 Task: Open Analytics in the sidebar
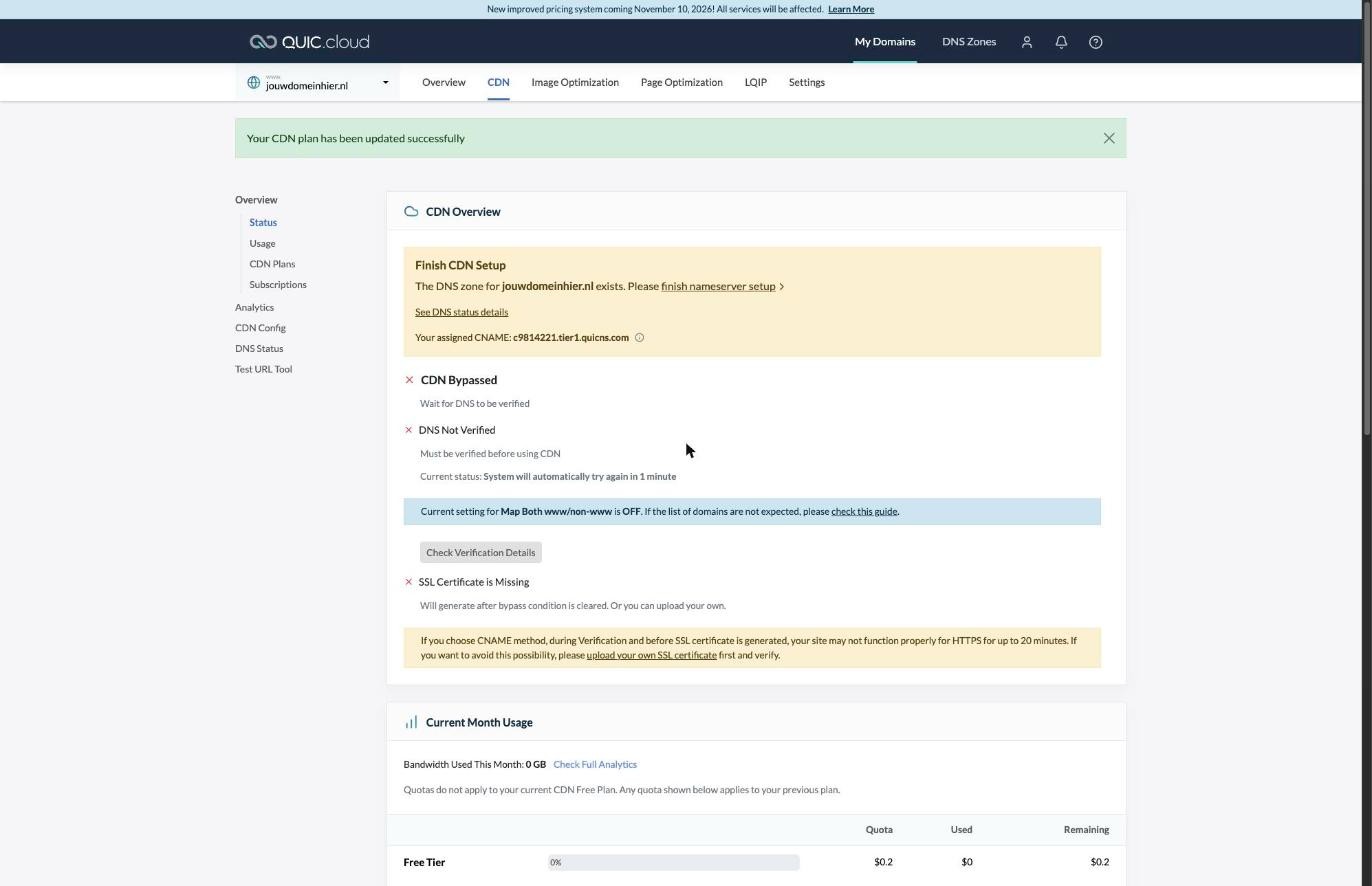click(254, 307)
